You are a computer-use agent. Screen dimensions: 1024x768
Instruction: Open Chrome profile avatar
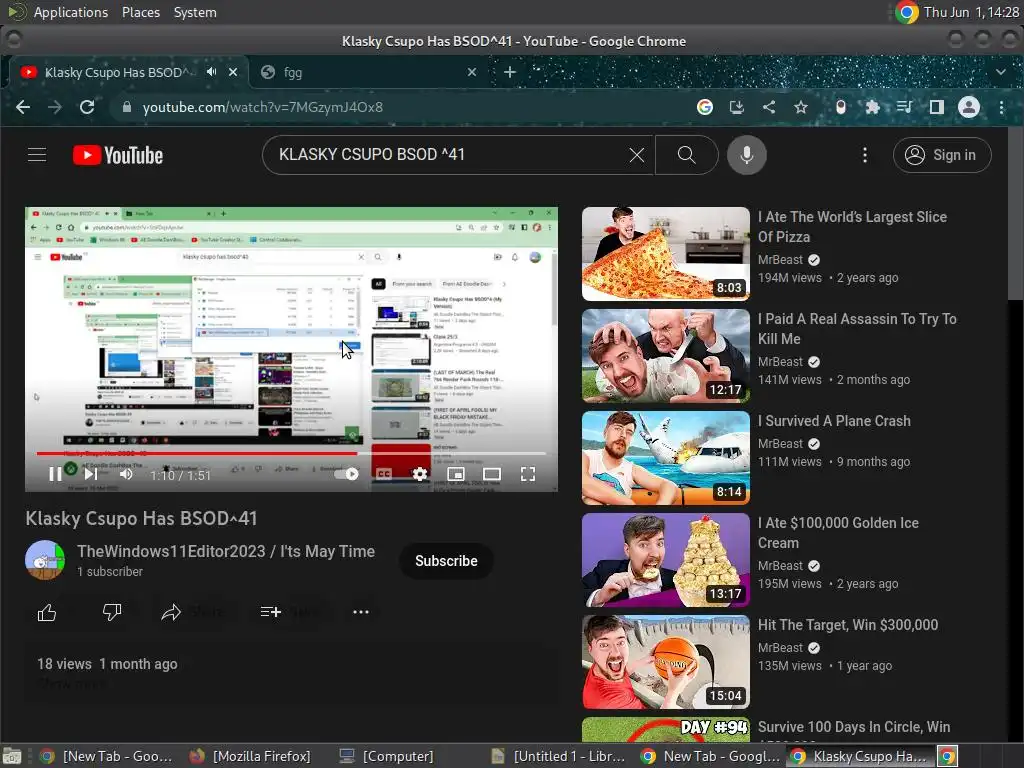[968, 107]
